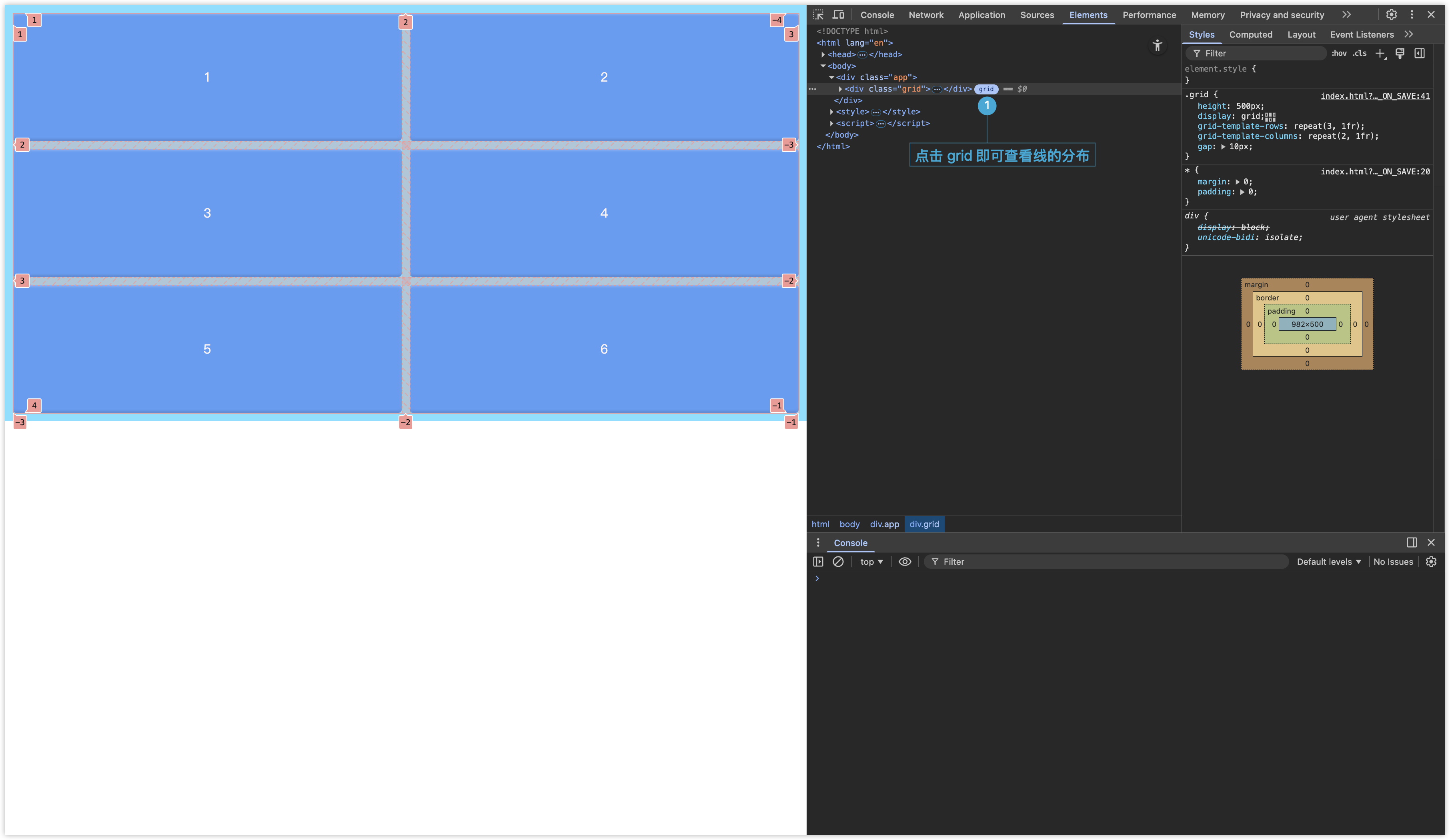Click the new style rule plus icon
The width and height of the screenshot is (1450, 840).
(x=1380, y=54)
